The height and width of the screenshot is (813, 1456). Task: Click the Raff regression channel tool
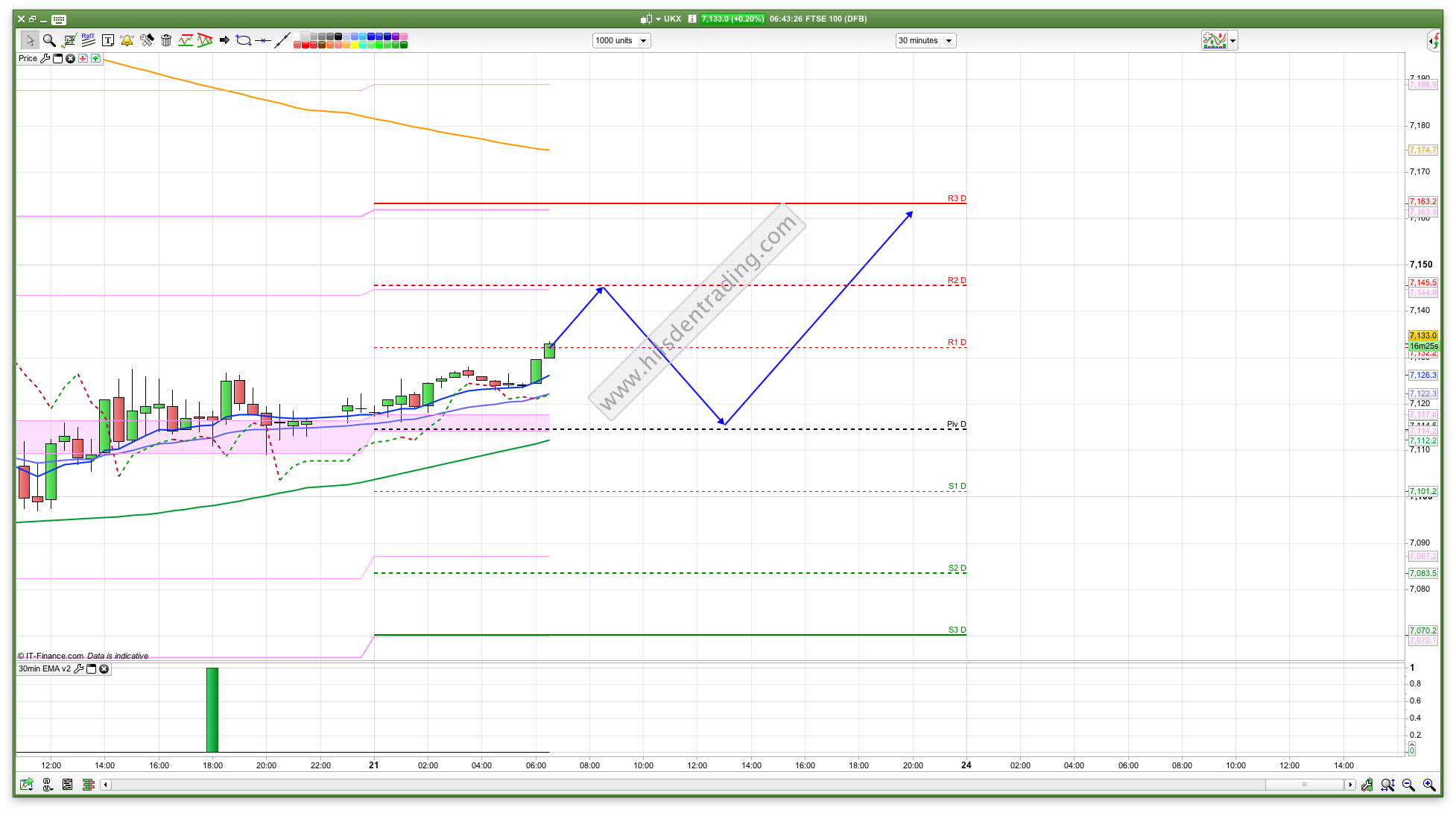coord(88,40)
